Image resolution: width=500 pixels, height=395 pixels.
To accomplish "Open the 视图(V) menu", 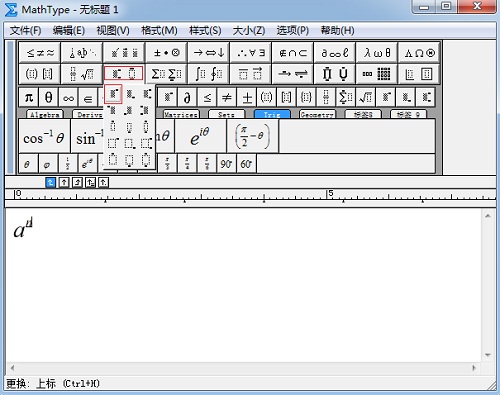I will click(x=113, y=30).
